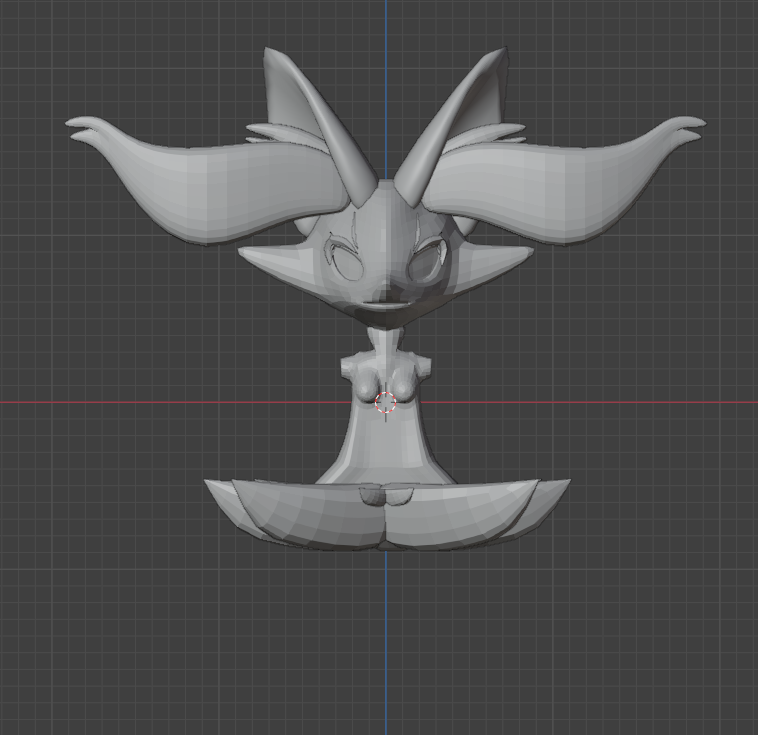Screen dimensions: 758x735
Task: Click the model's mouth
Action: pos(386,305)
